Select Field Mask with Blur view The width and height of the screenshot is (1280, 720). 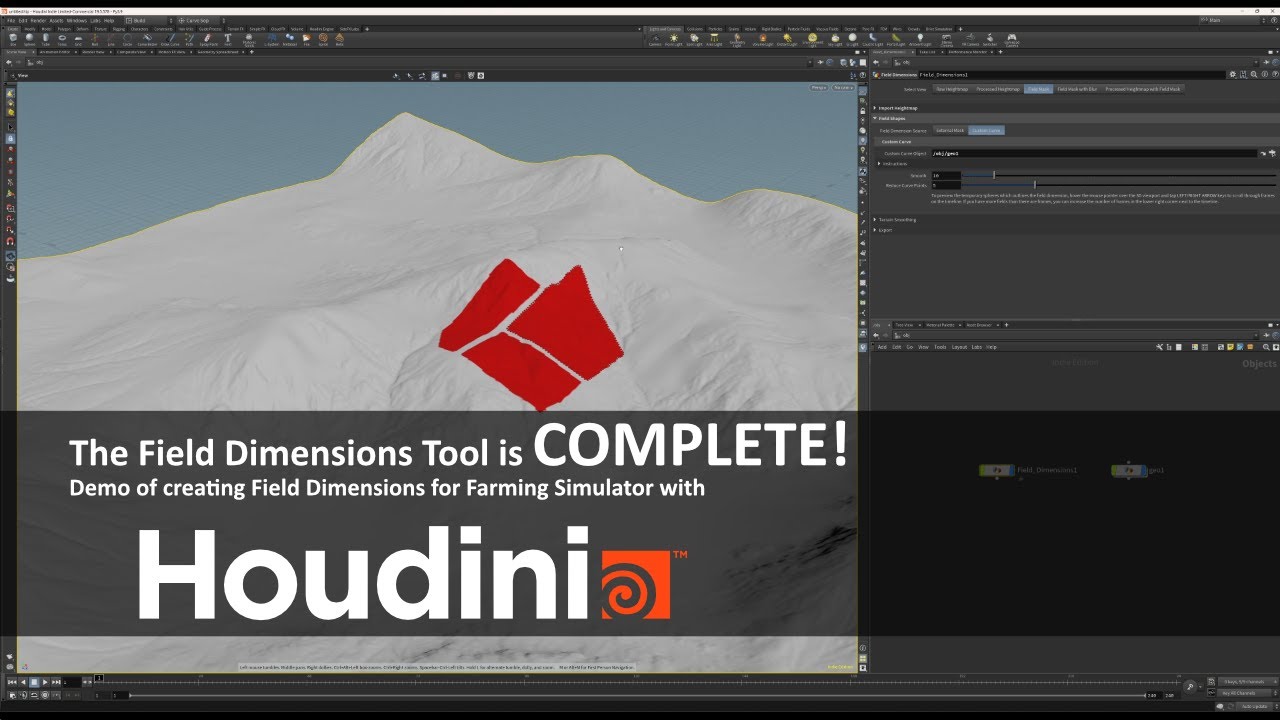point(1077,89)
